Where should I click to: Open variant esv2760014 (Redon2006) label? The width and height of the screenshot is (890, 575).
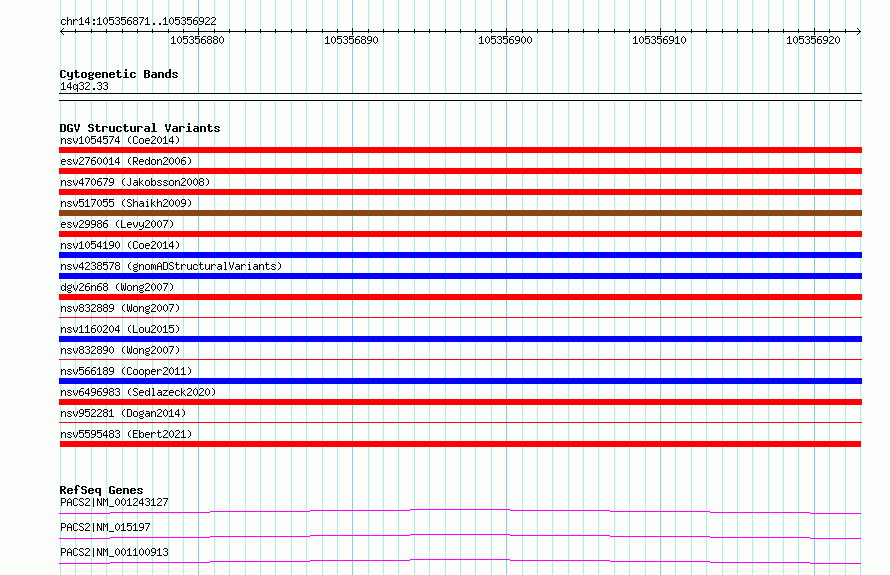point(126,161)
